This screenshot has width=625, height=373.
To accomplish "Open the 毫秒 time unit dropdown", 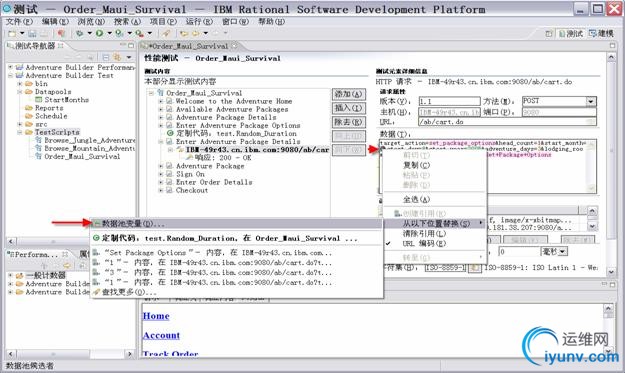I will 562,251.
